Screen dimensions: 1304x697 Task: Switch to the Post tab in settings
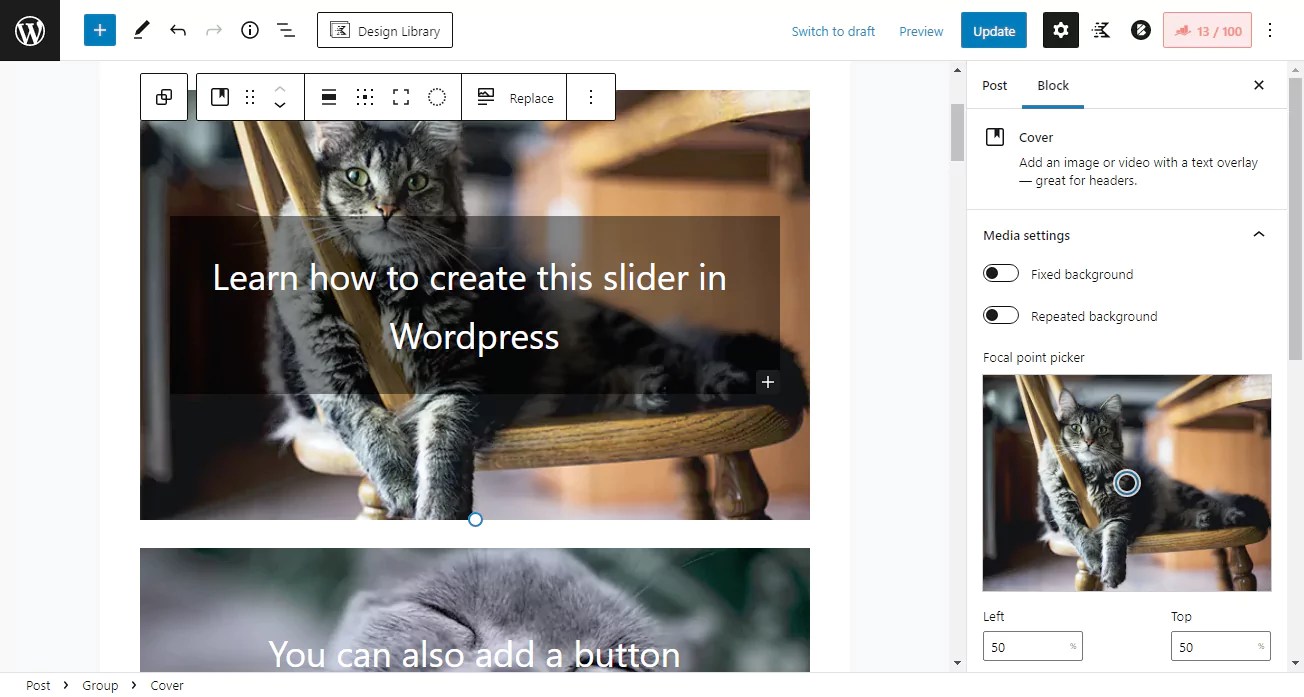point(994,86)
